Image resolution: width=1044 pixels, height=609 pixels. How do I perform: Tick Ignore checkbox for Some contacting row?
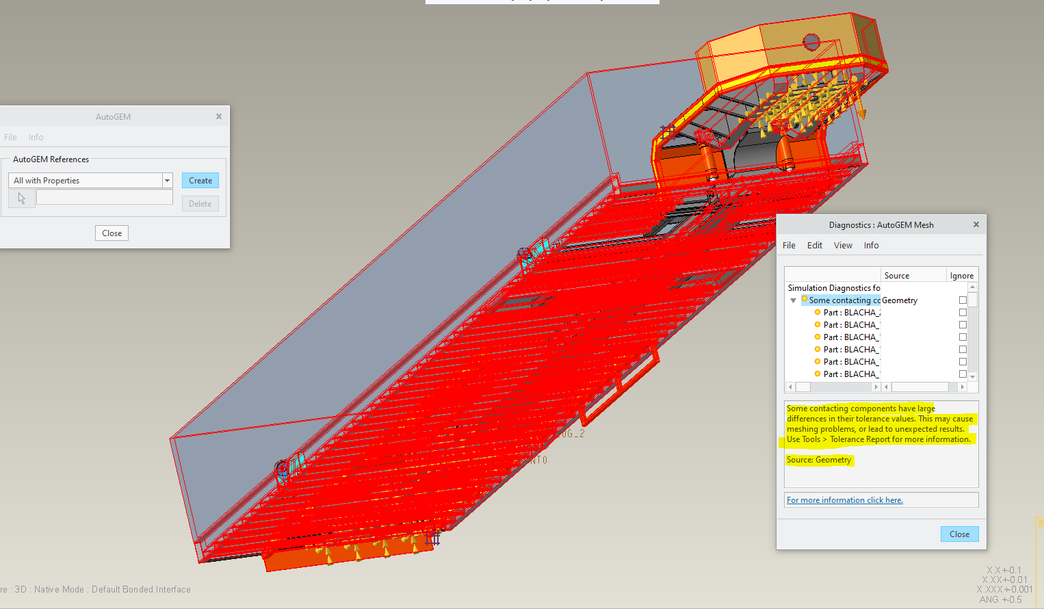963,300
